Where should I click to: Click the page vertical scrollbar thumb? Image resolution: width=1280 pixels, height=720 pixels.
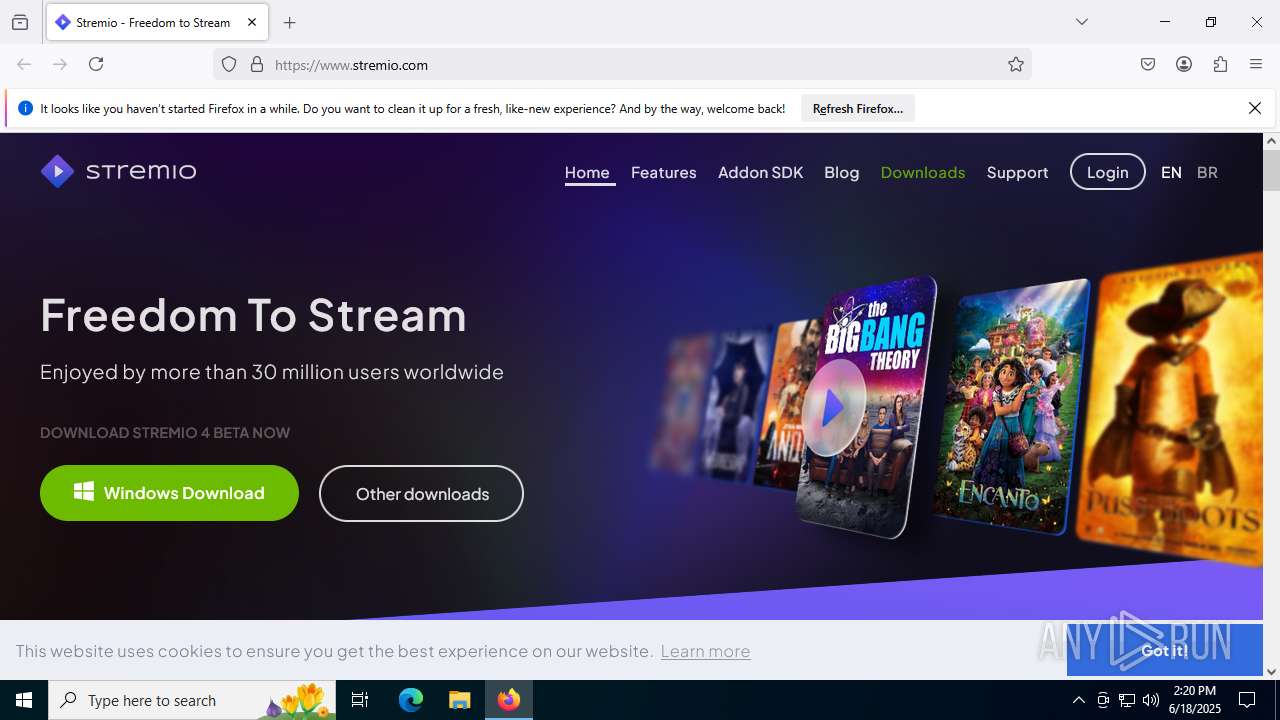(x=1271, y=170)
